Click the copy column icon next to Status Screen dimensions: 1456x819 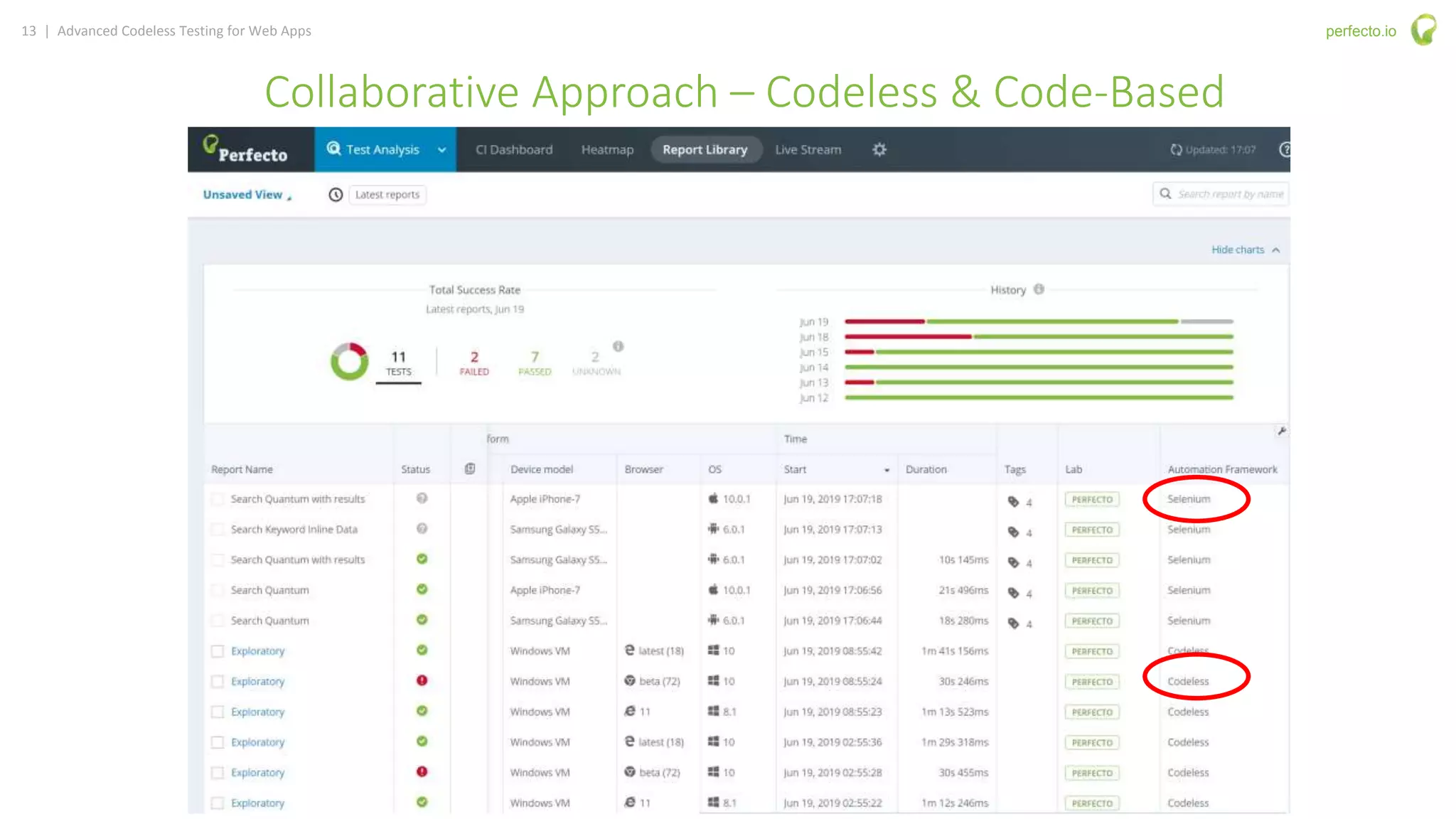(470, 469)
